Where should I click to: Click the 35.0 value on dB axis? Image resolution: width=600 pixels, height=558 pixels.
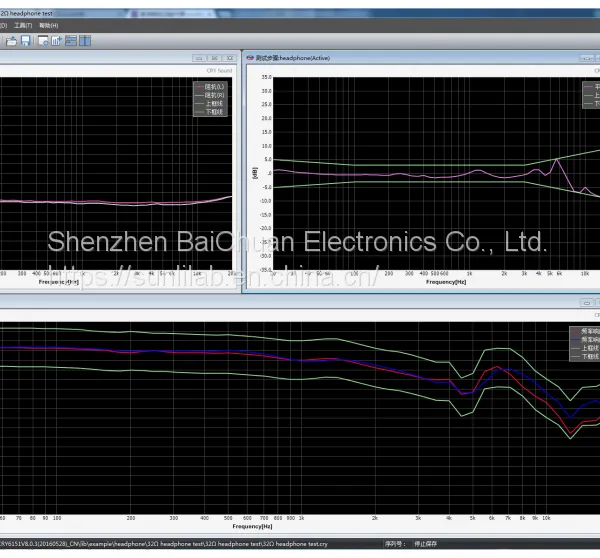[266, 77]
